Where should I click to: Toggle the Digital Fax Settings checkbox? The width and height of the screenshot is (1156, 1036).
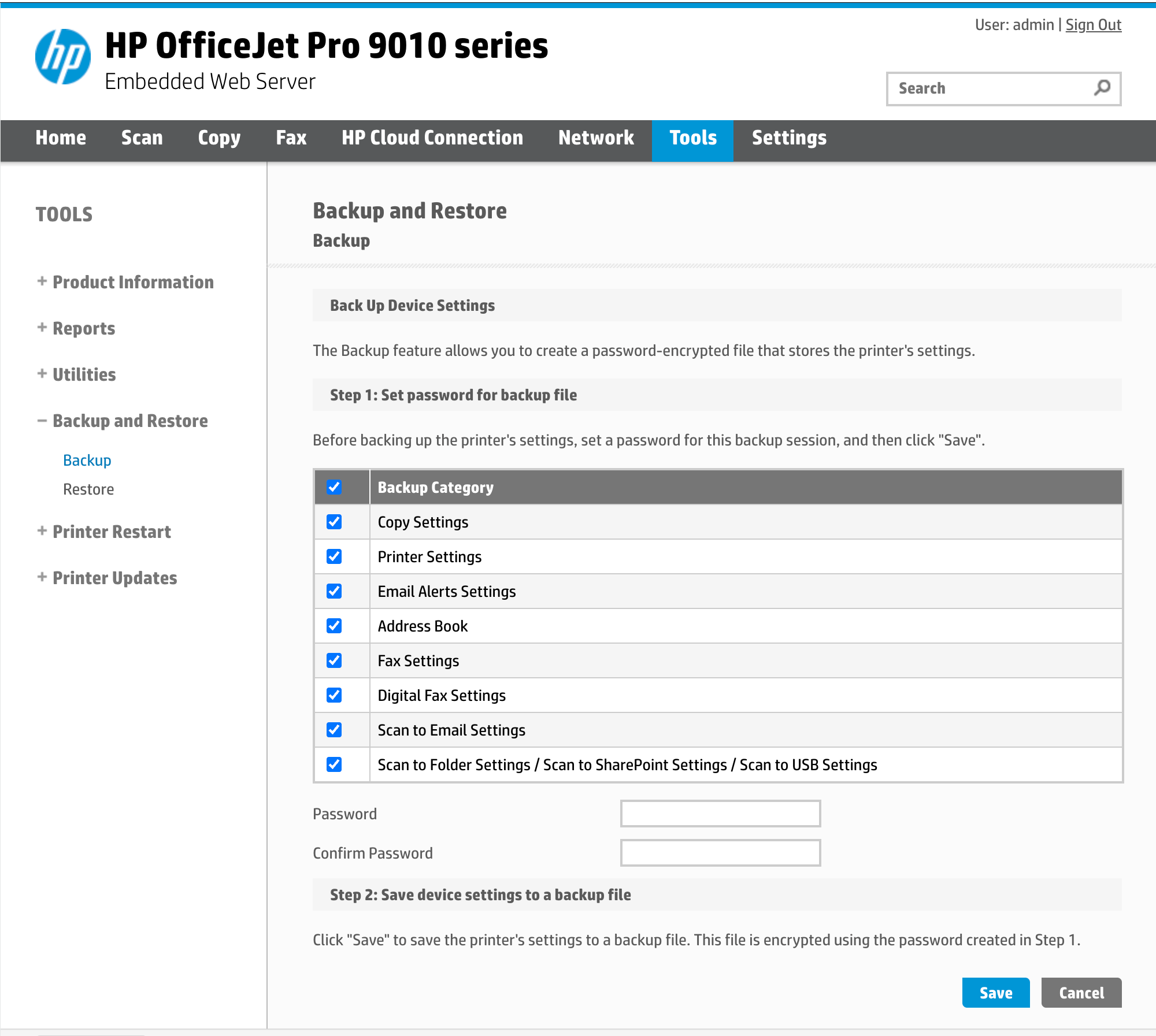(x=334, y=695)
